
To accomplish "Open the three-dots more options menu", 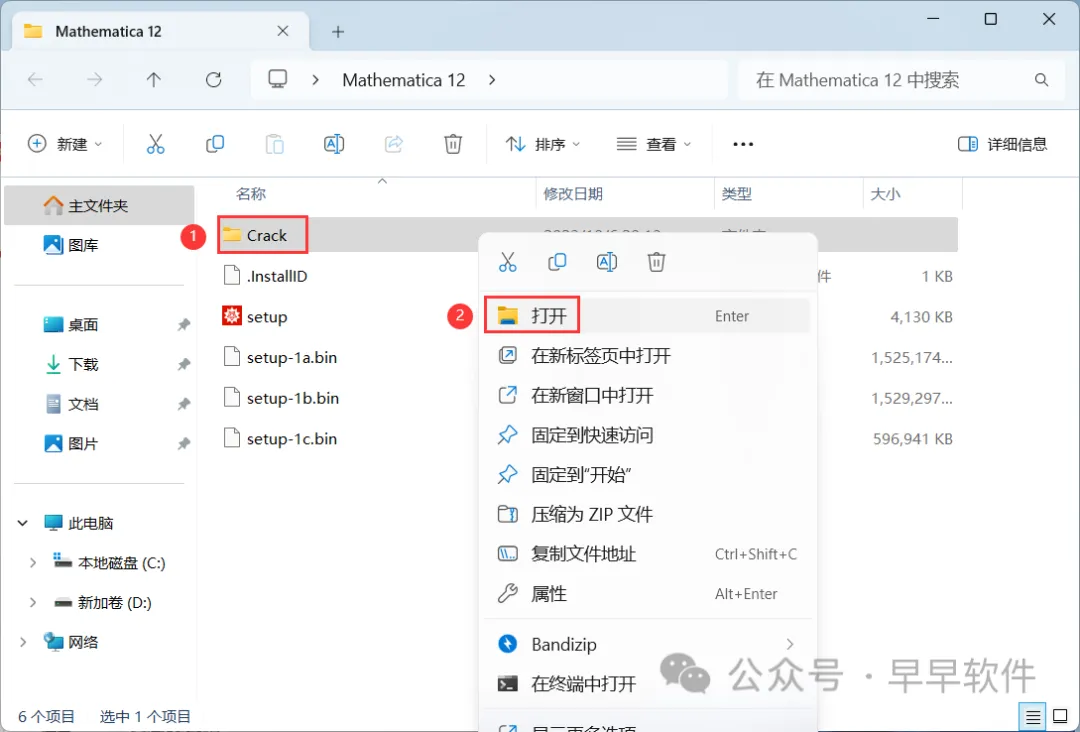I will click(x=742, y=144).
